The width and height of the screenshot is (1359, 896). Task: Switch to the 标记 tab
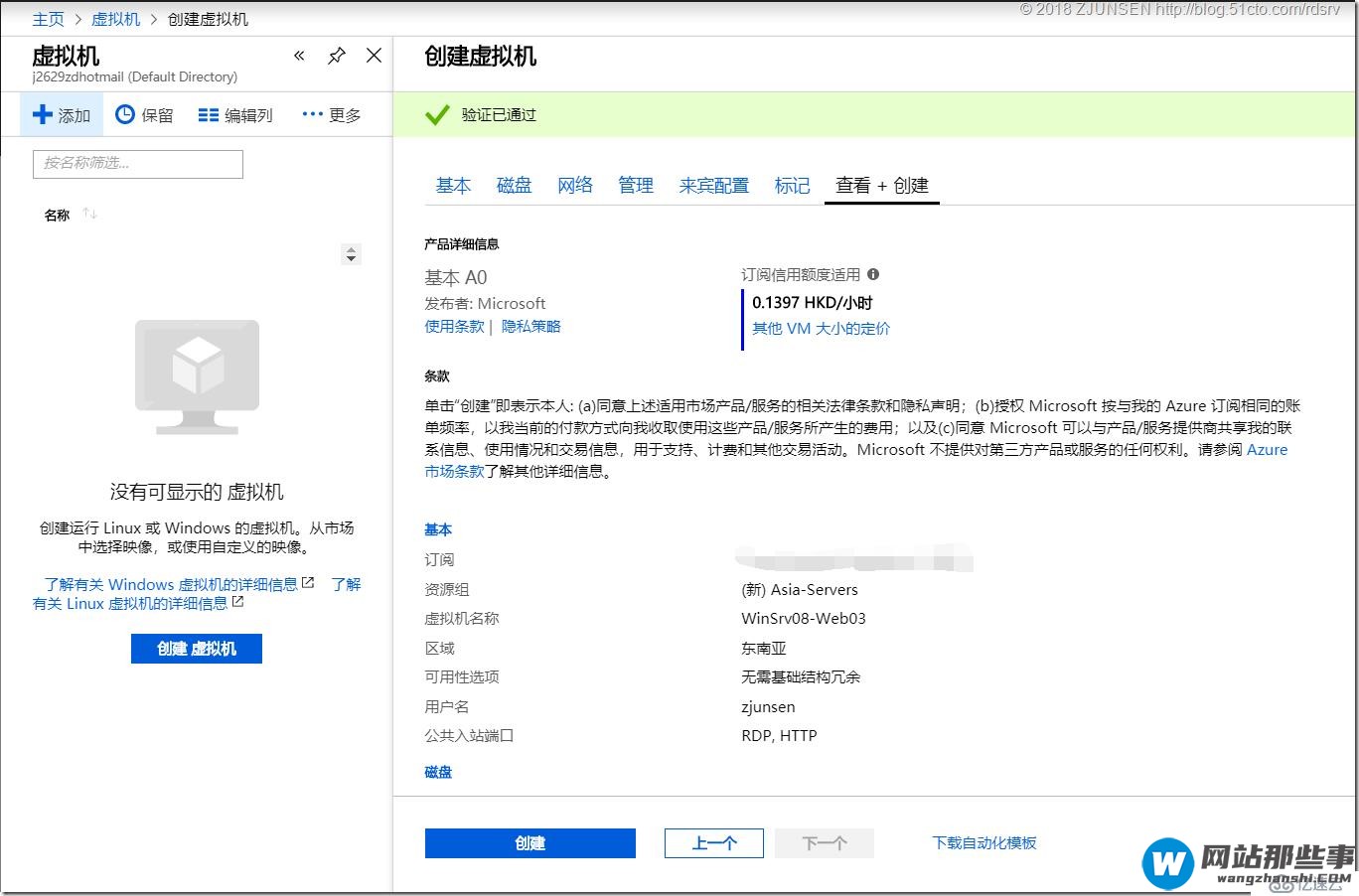pyautogui.click(x=793, y=186)
